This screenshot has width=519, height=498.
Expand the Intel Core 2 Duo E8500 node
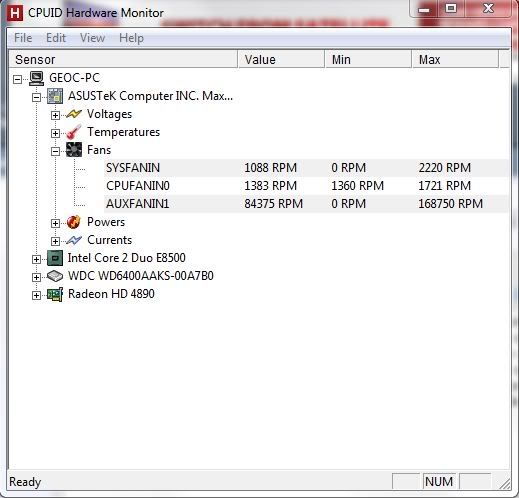[36, 259]
